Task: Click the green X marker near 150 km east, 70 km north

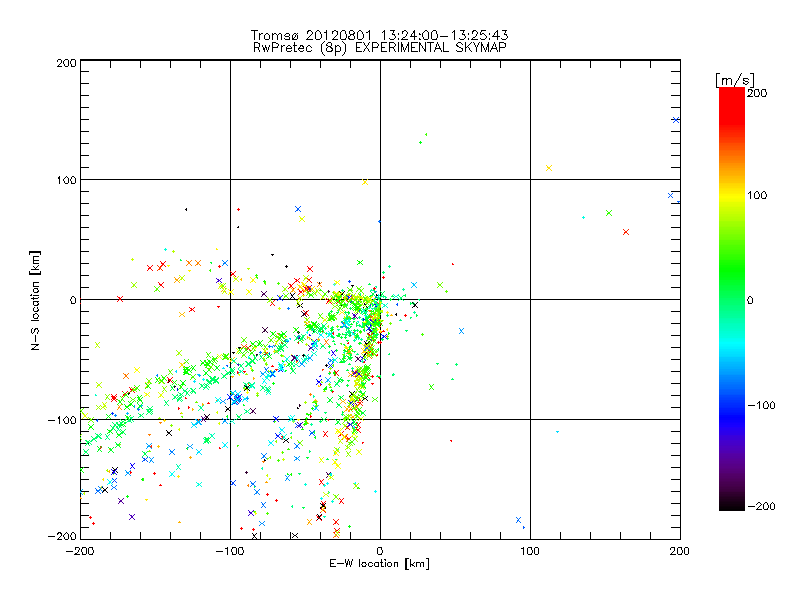Action: 609,213
